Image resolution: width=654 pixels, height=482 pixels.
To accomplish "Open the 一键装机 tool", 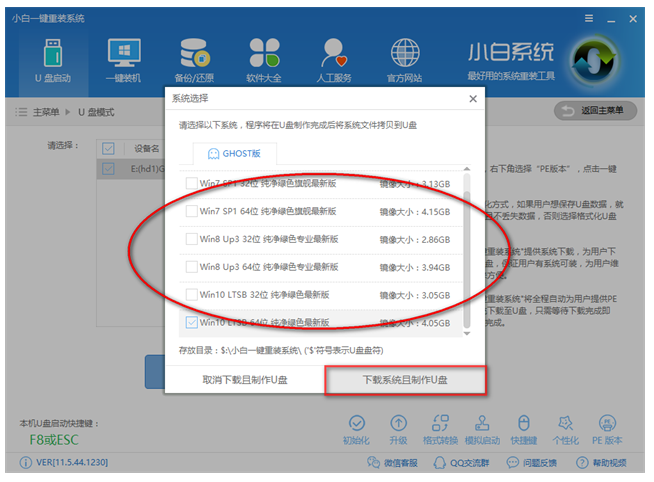I will pos(123,60).
